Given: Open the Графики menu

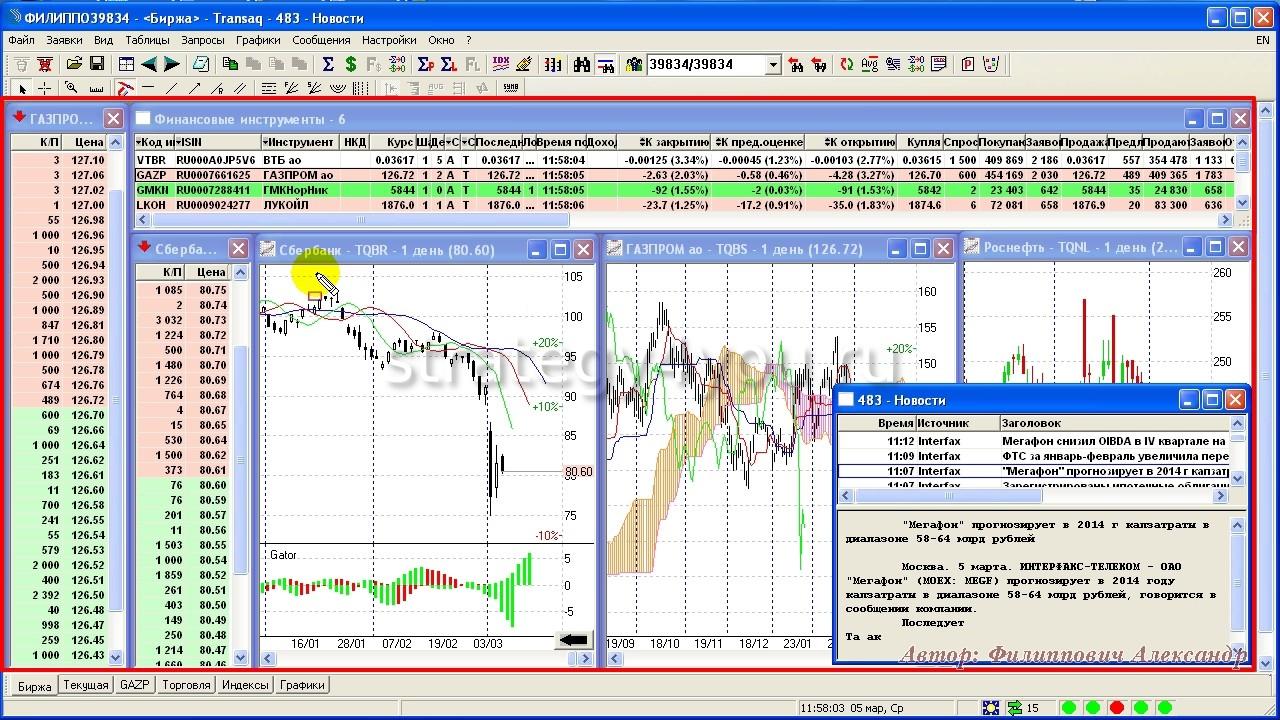Looking at the screenshot, I should tap(258, 40).
